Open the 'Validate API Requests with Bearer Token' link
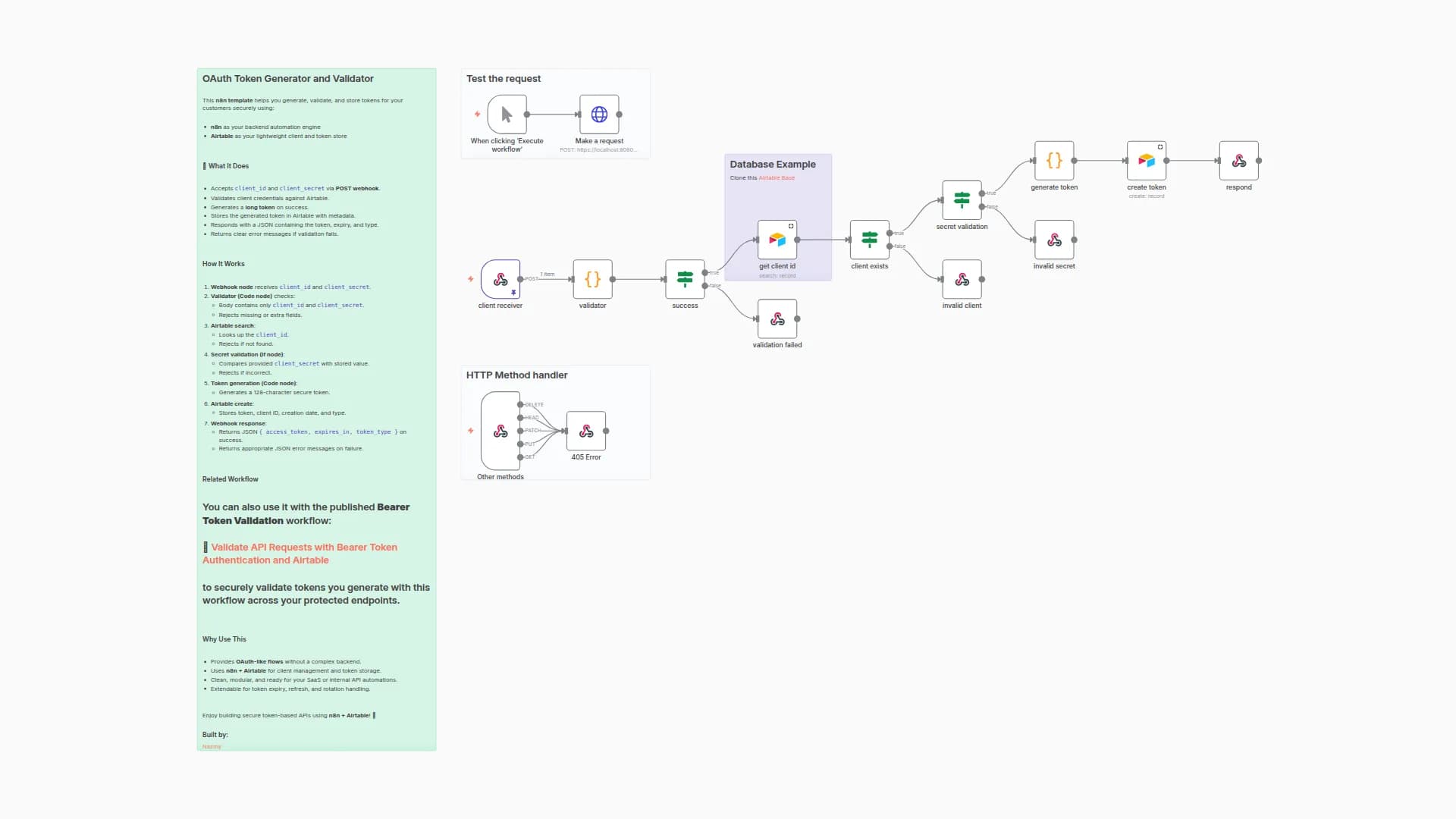1456x819 pixels. pos(303,548)
